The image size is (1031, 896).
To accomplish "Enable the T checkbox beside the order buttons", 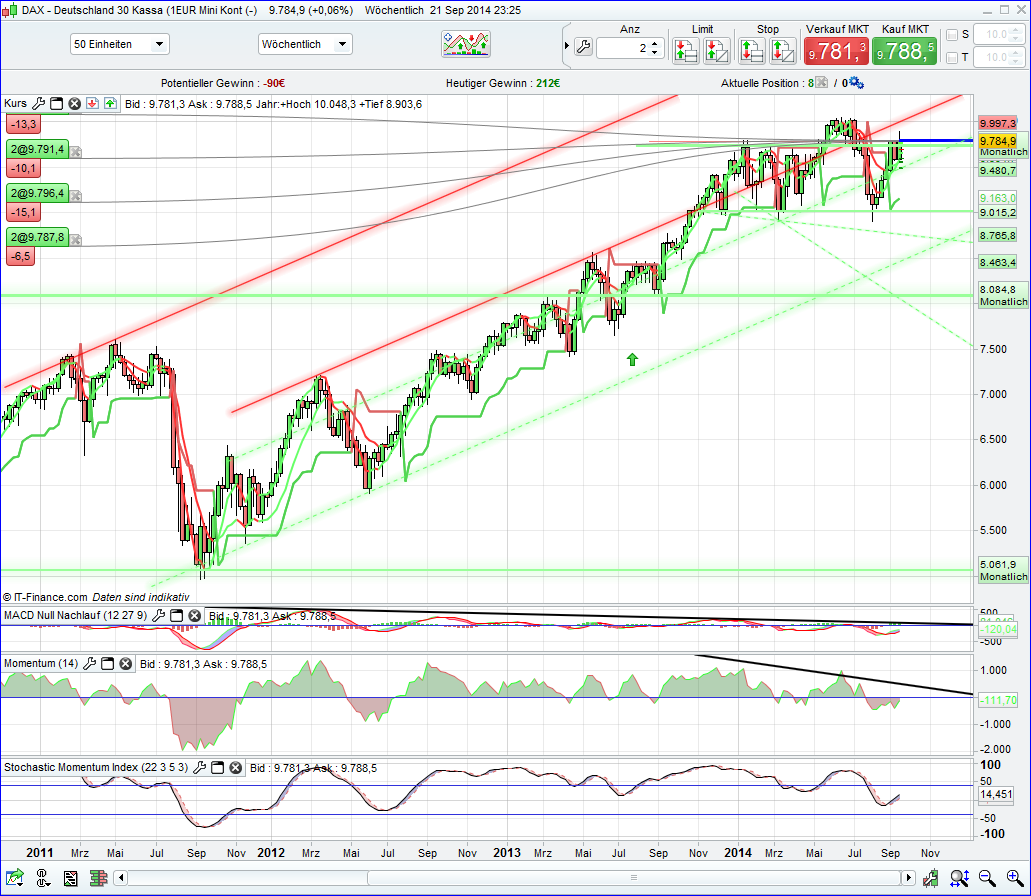I will pyautogui.click(x=952, y=57).
